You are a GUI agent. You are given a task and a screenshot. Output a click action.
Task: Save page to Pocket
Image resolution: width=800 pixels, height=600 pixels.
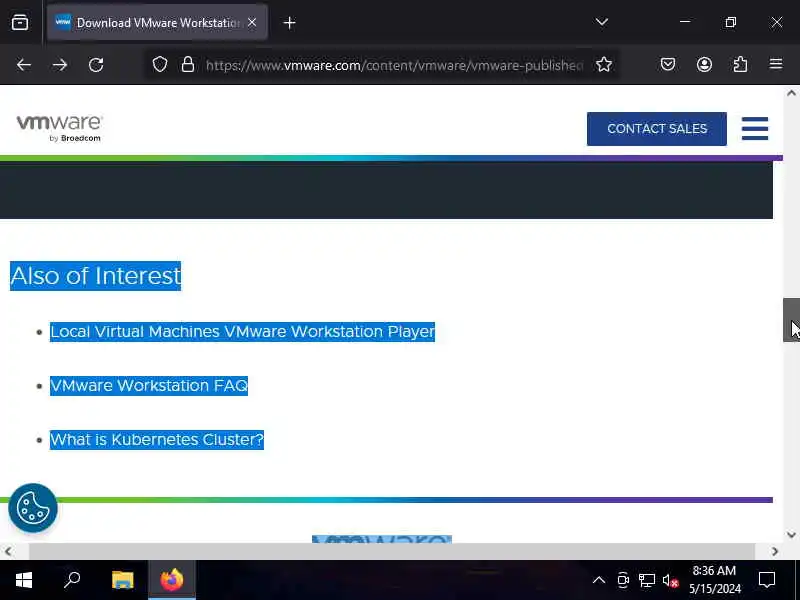click(668, 64)
